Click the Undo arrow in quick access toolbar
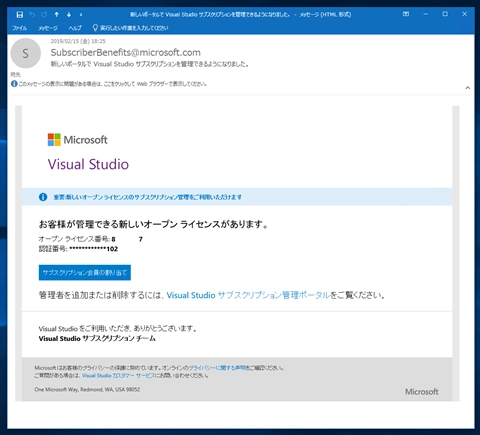The image size is (480, 435). (x=32, y=15)
